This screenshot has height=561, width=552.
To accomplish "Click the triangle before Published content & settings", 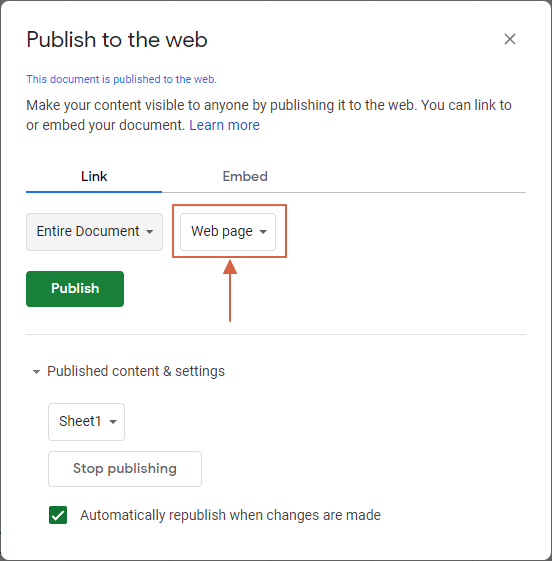I will tap(36, 372).
